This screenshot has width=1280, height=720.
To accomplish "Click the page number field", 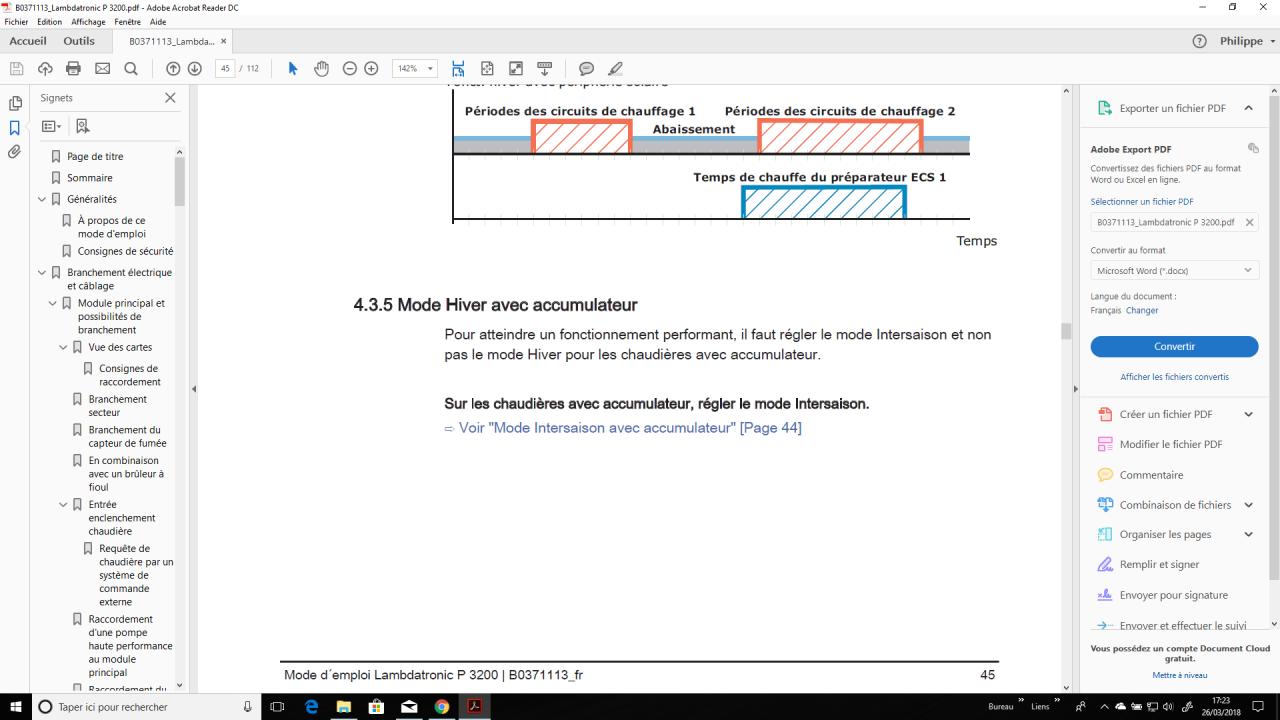I will coord(225,68).
